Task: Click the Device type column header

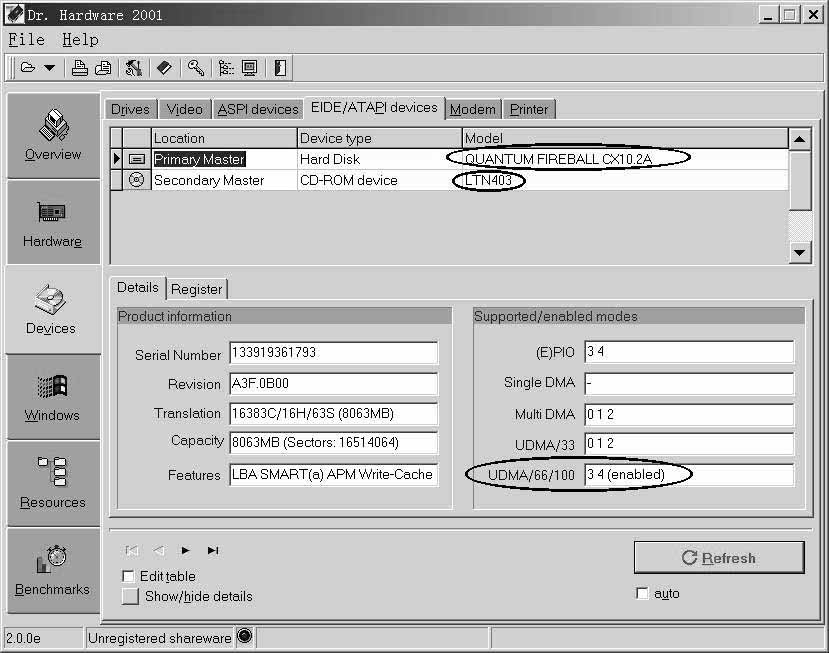Action: click(x=379, y=138)
